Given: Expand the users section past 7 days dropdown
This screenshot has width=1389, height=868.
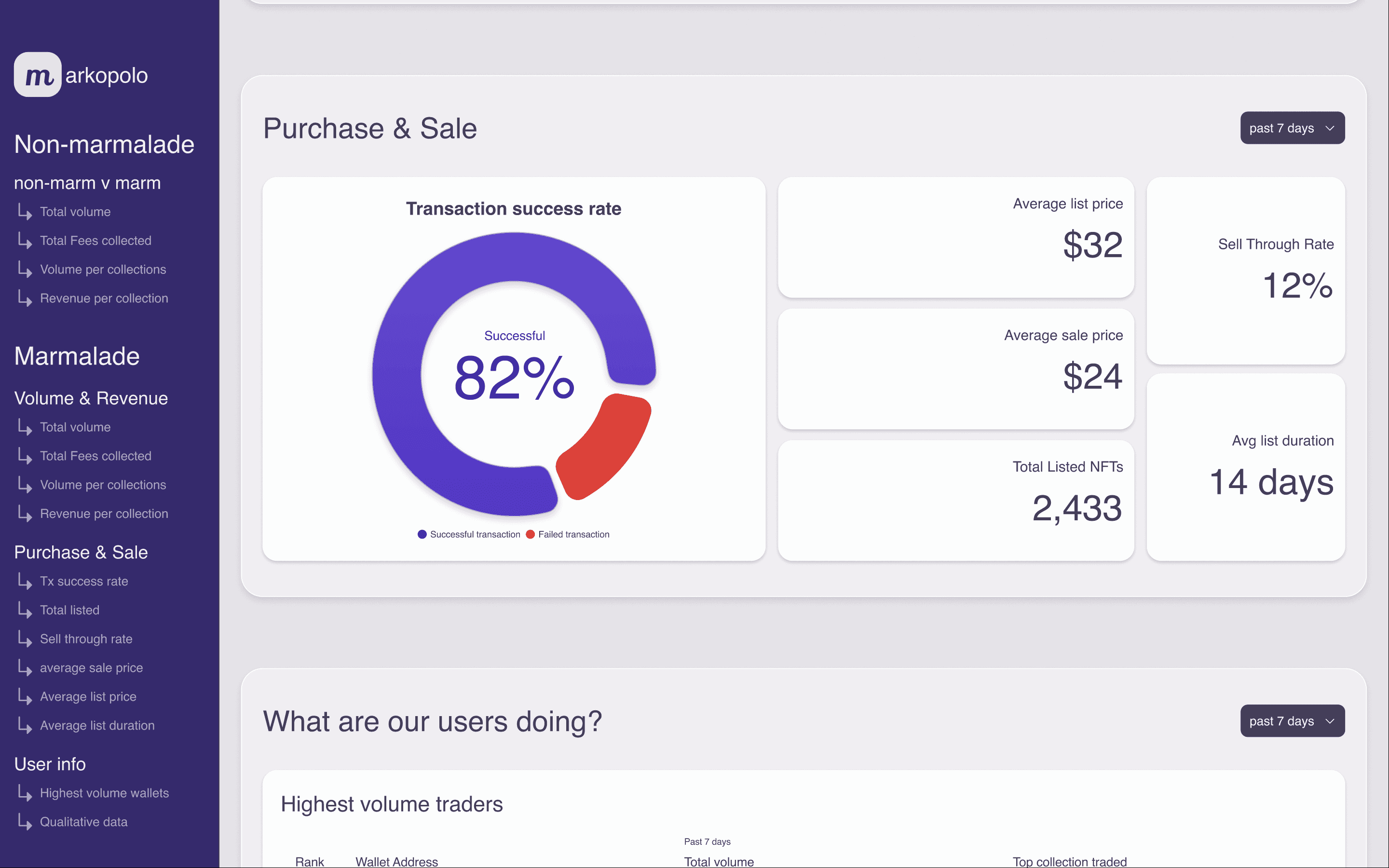Looking at the screenshot, I should tap(1292, 721).
